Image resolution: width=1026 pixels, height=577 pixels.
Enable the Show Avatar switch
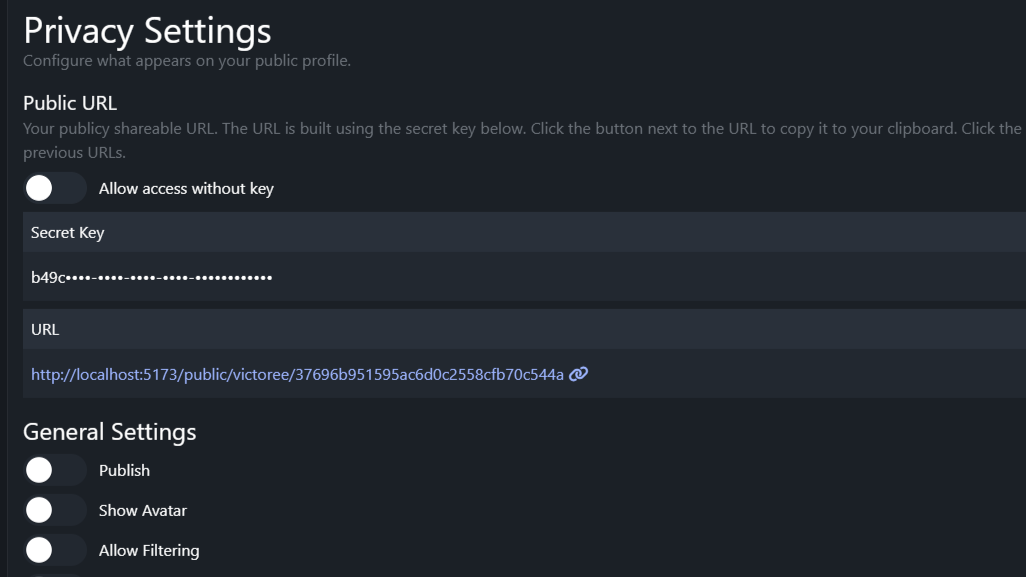(54, 510)
